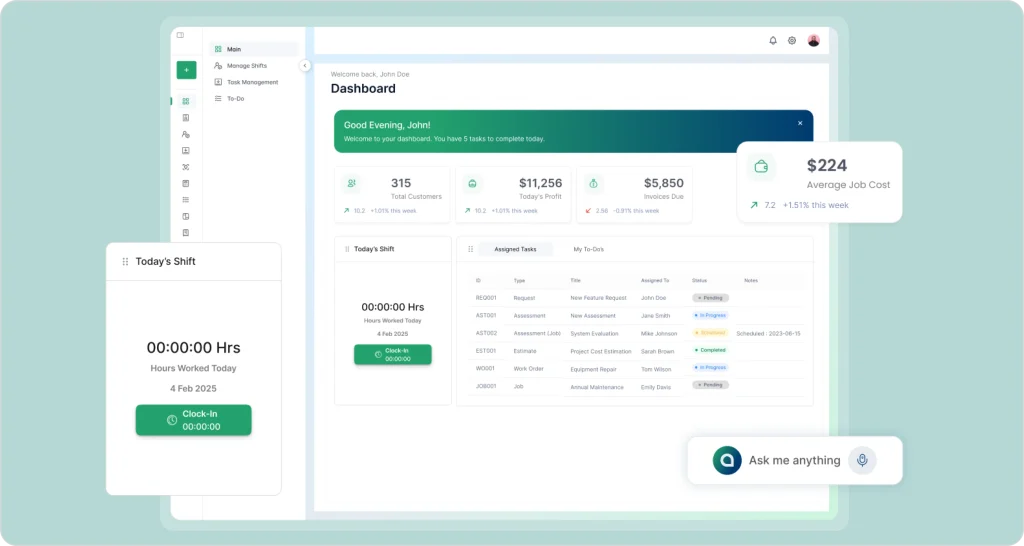Switch to the My To-Do's tab
This screenshot has height=546, width=1024.
(588, 249)
